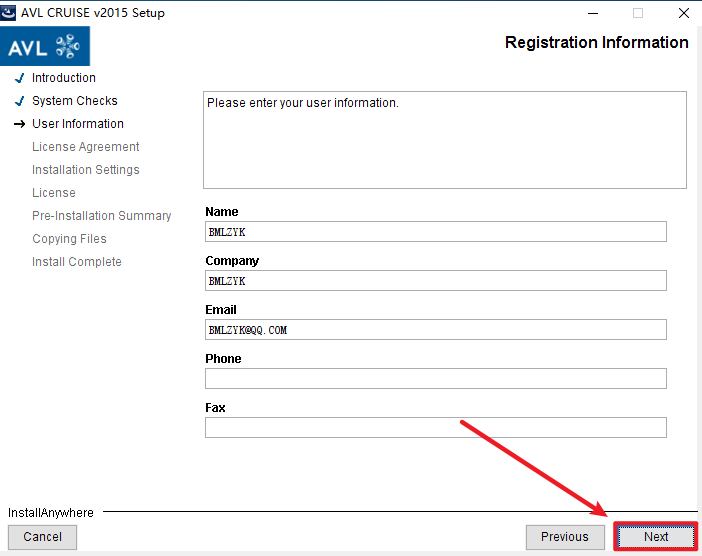Viewport: 702px width, 556px height.
Task: Click the empty Phone field
Action: 435,379
